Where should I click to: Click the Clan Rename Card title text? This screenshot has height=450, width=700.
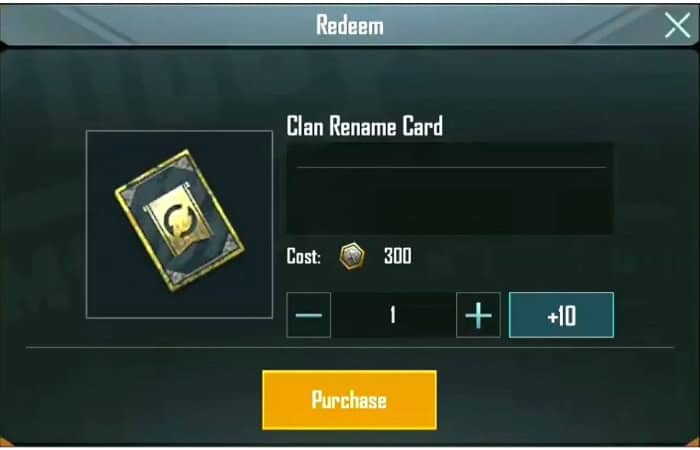(x=364, y=127)
